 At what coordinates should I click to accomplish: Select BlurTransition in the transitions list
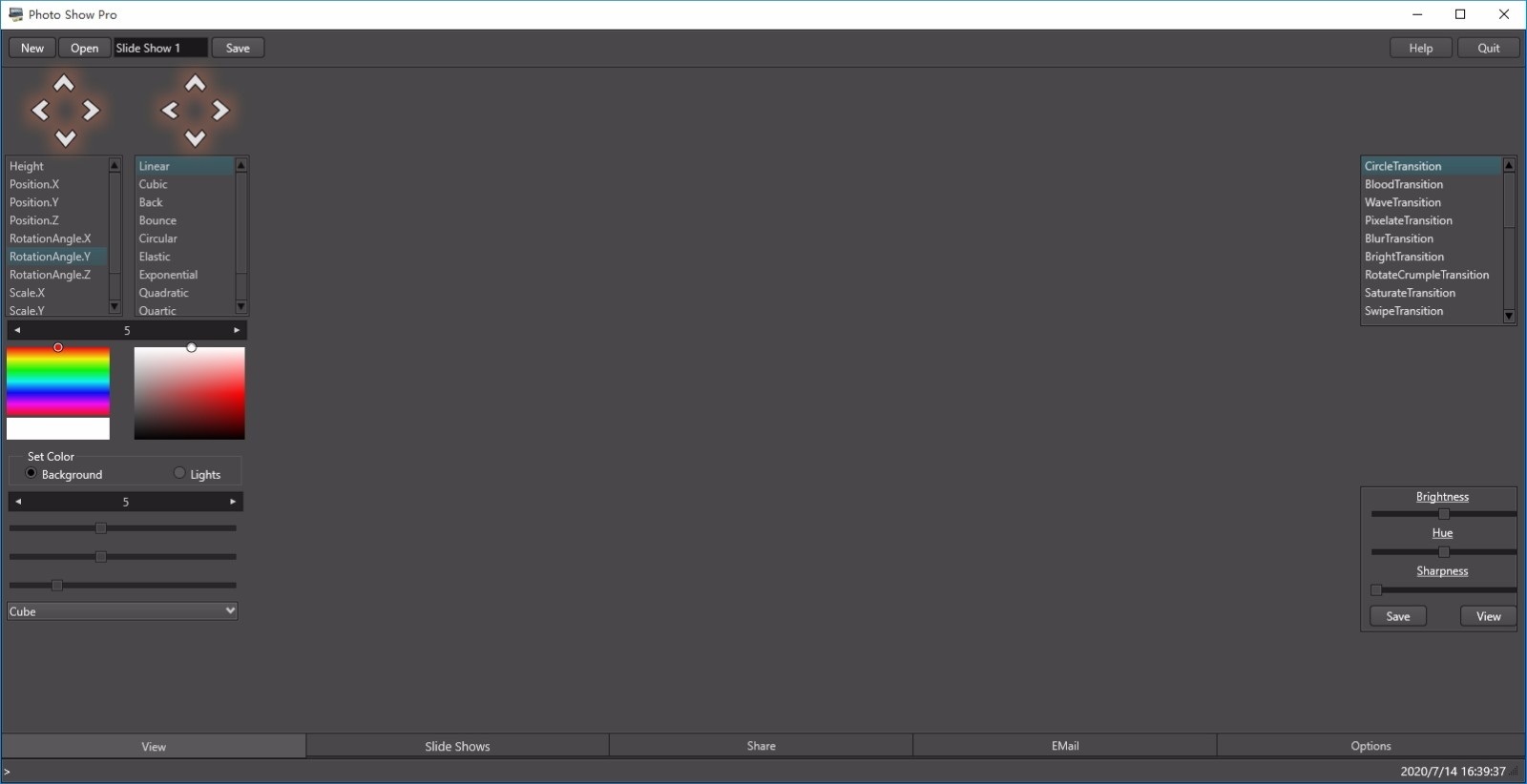pos(1398,238)
